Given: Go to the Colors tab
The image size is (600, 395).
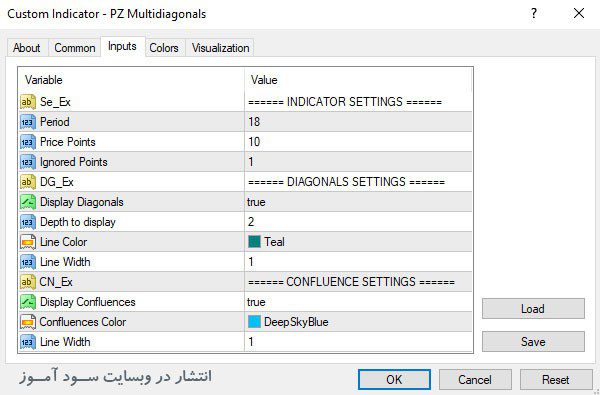Looking at the screenshot, I should coord(164,48).
